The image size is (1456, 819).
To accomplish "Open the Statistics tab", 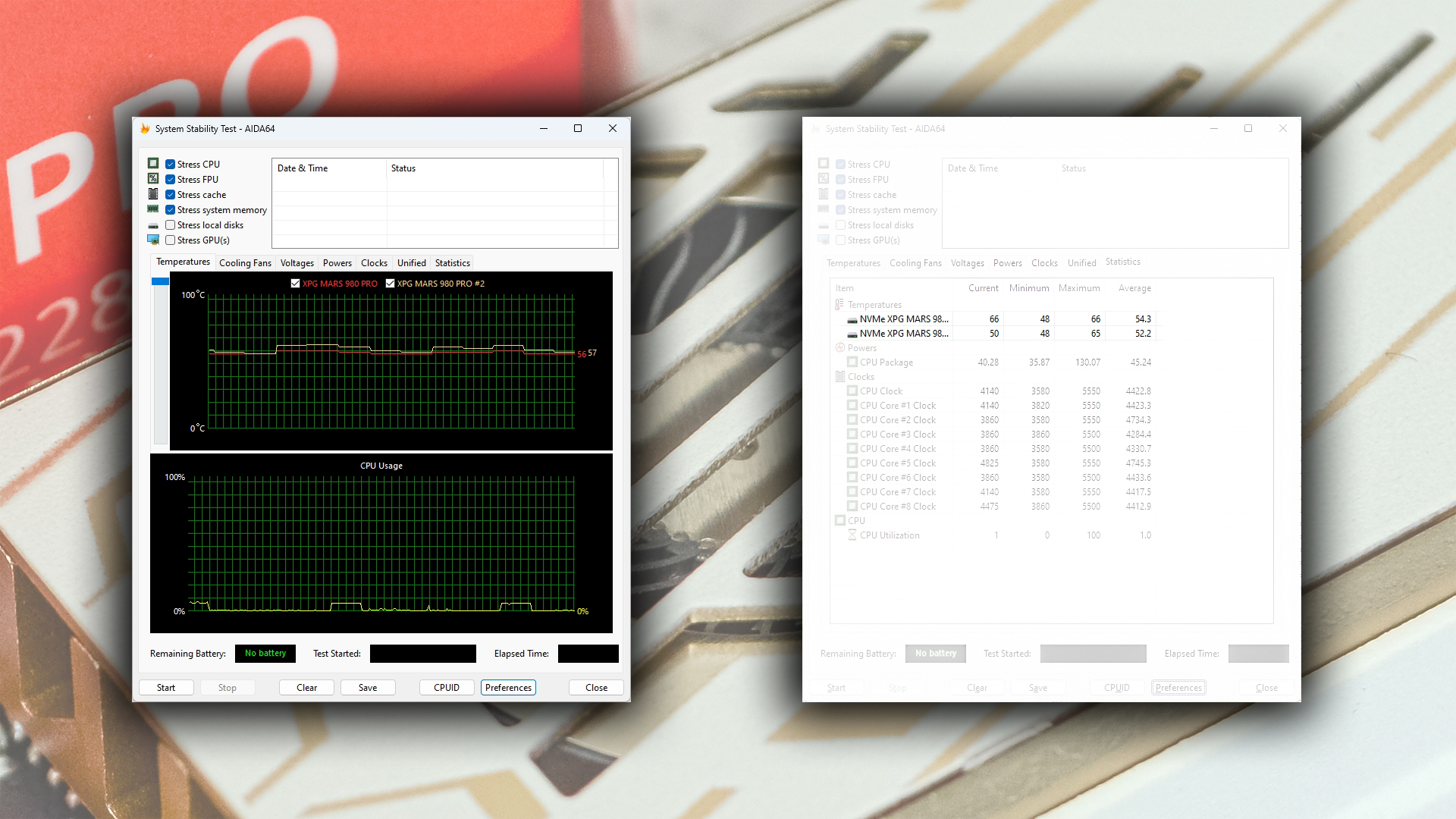I will pyautogui.click(x=452, y=263).
